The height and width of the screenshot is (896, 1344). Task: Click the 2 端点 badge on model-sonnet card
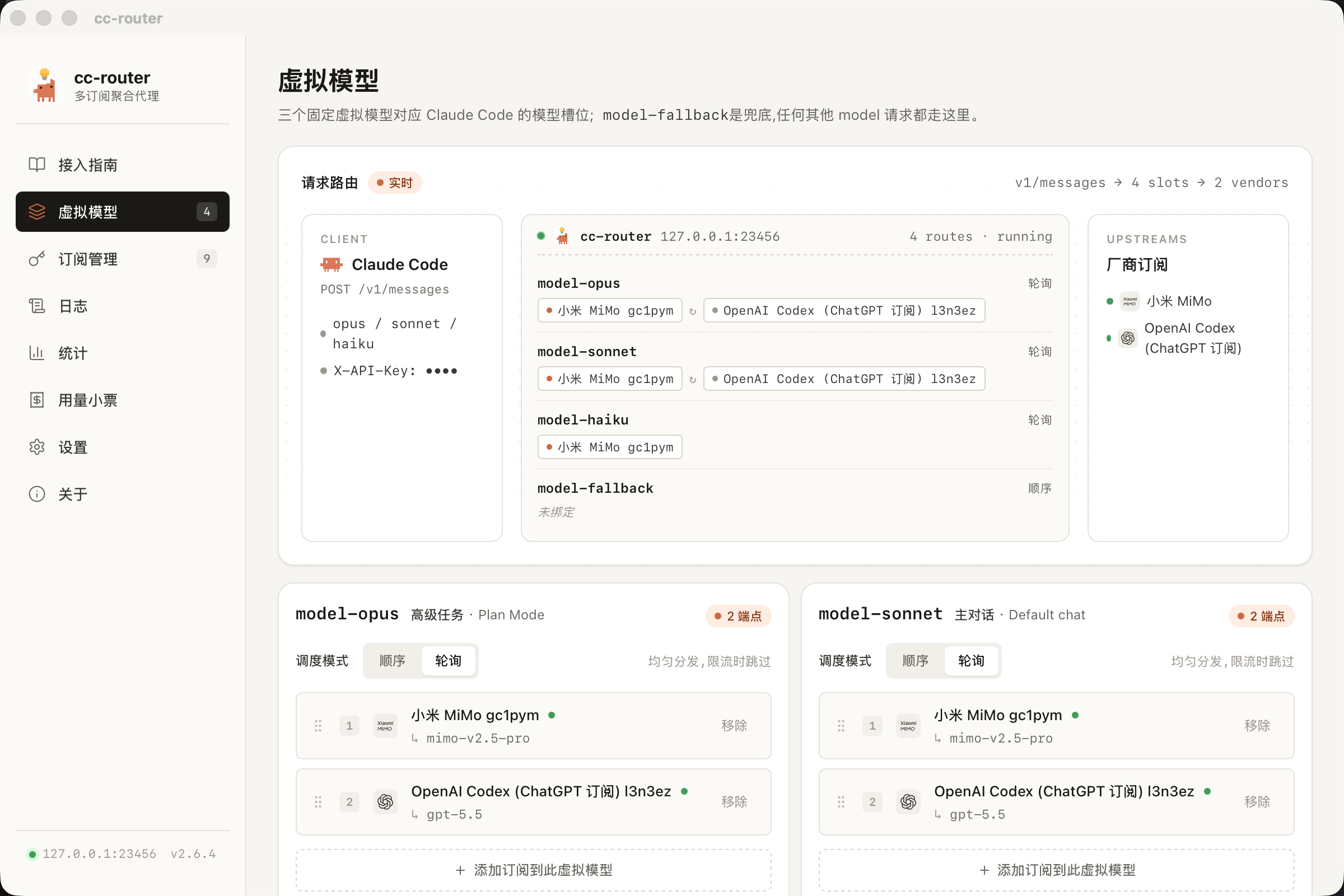point(1261,616)
